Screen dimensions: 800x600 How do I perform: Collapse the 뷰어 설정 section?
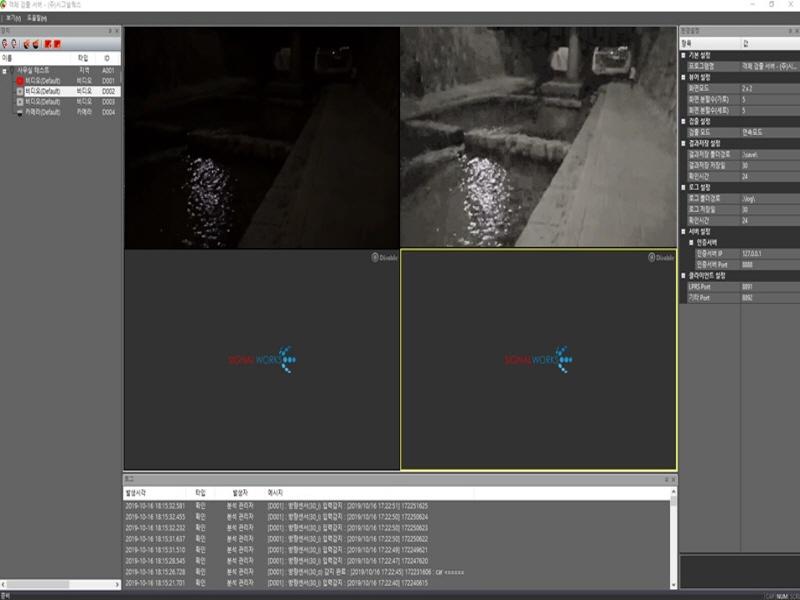(x=684, y=78)
